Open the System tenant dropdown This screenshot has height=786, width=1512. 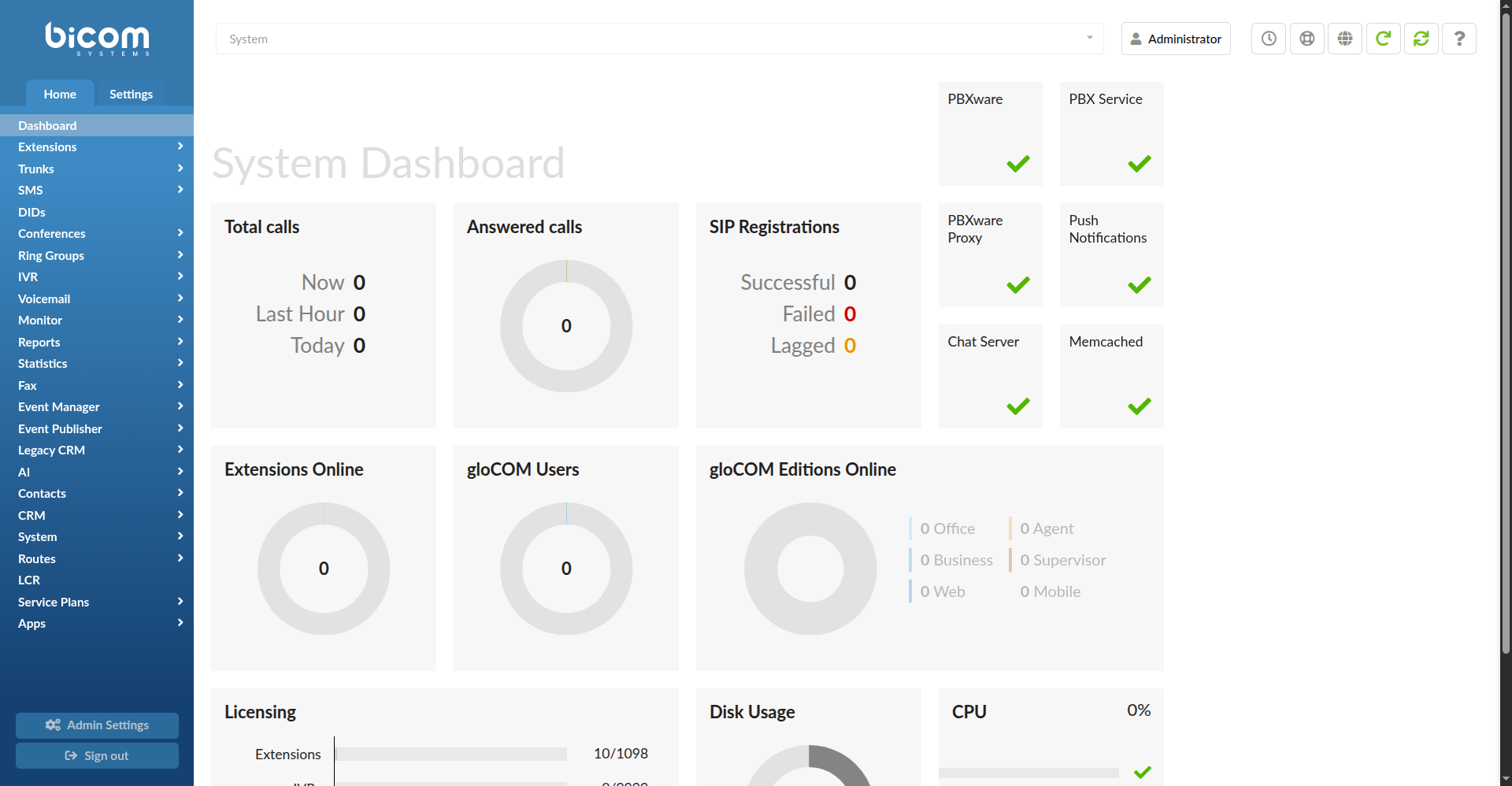coord(660,39)
